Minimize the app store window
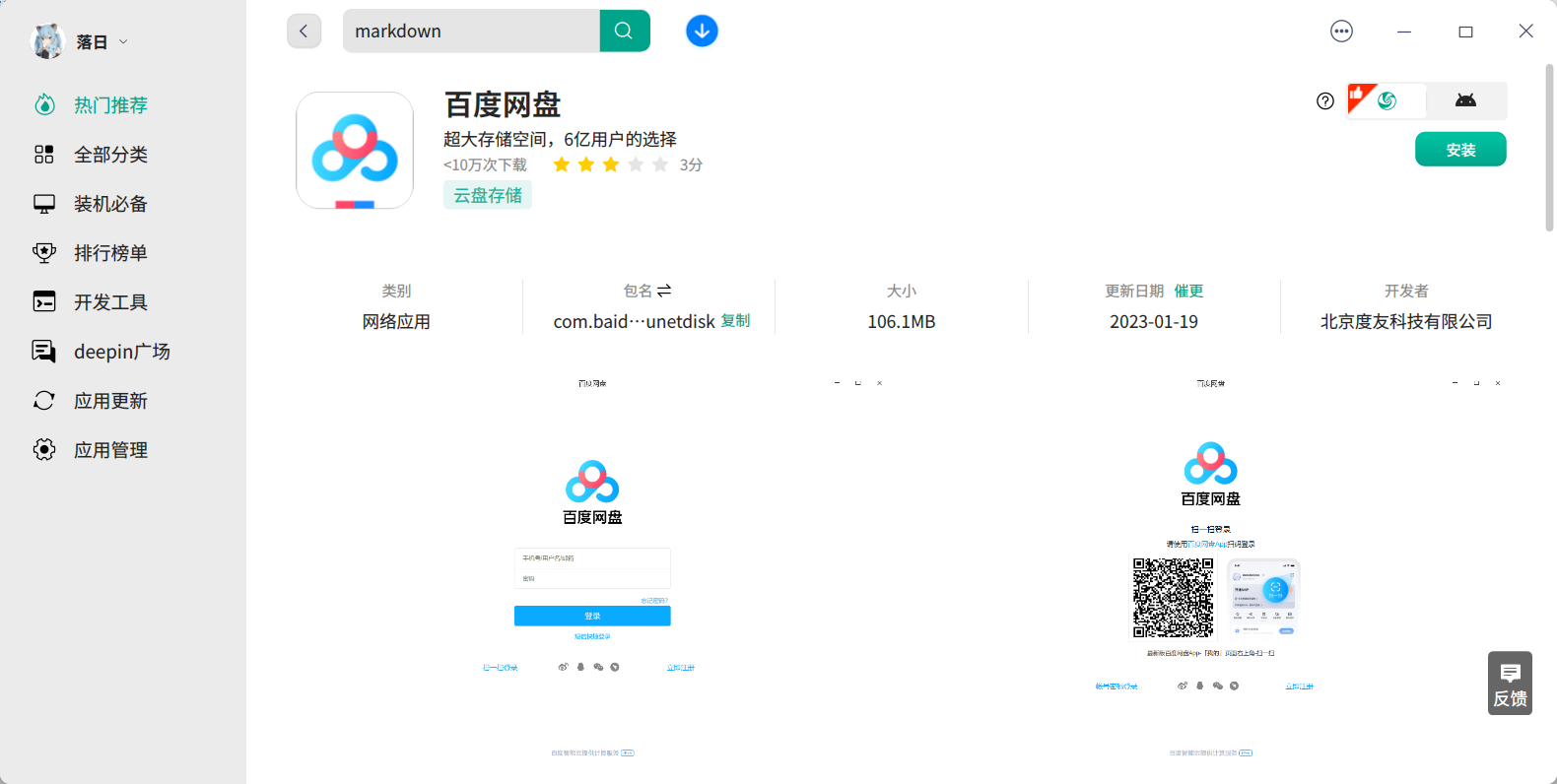 point(1404,32)
